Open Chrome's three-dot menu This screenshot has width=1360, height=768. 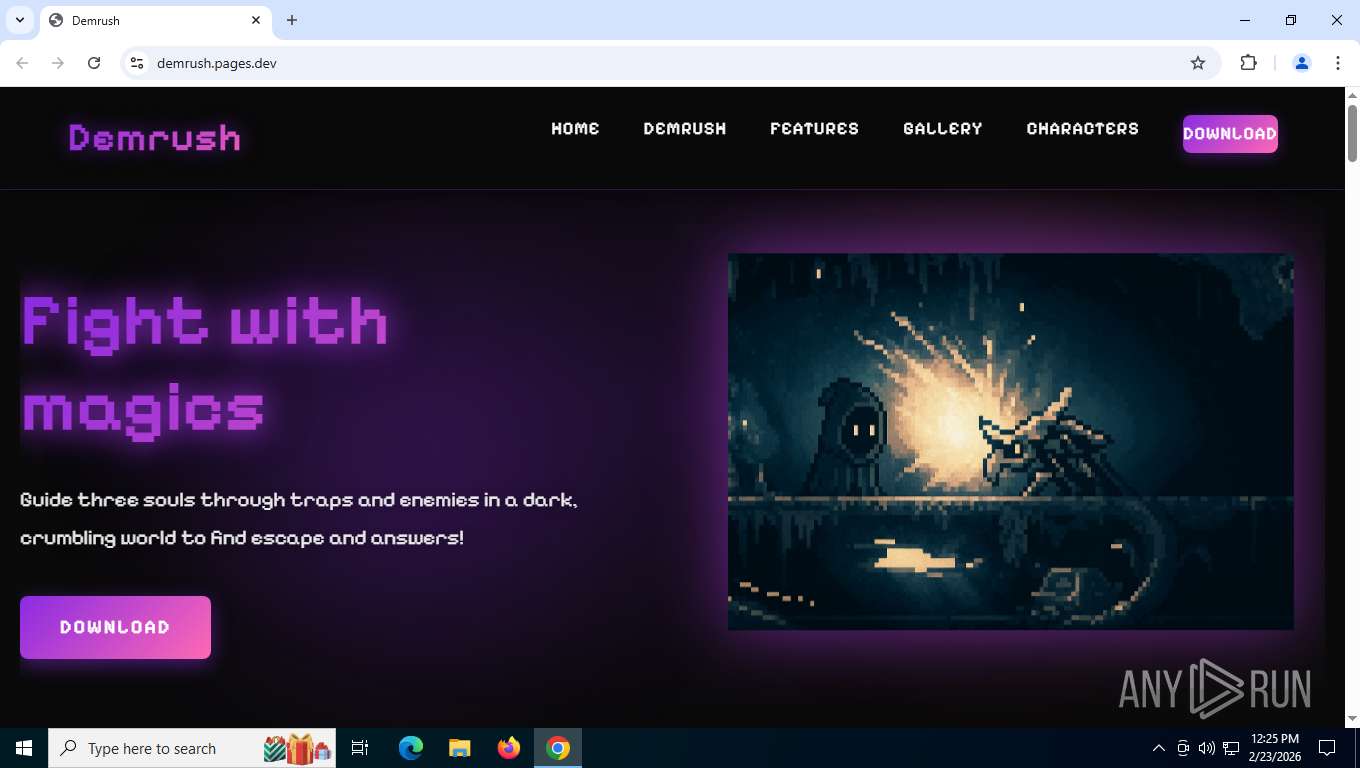(x=1338, y=63)
